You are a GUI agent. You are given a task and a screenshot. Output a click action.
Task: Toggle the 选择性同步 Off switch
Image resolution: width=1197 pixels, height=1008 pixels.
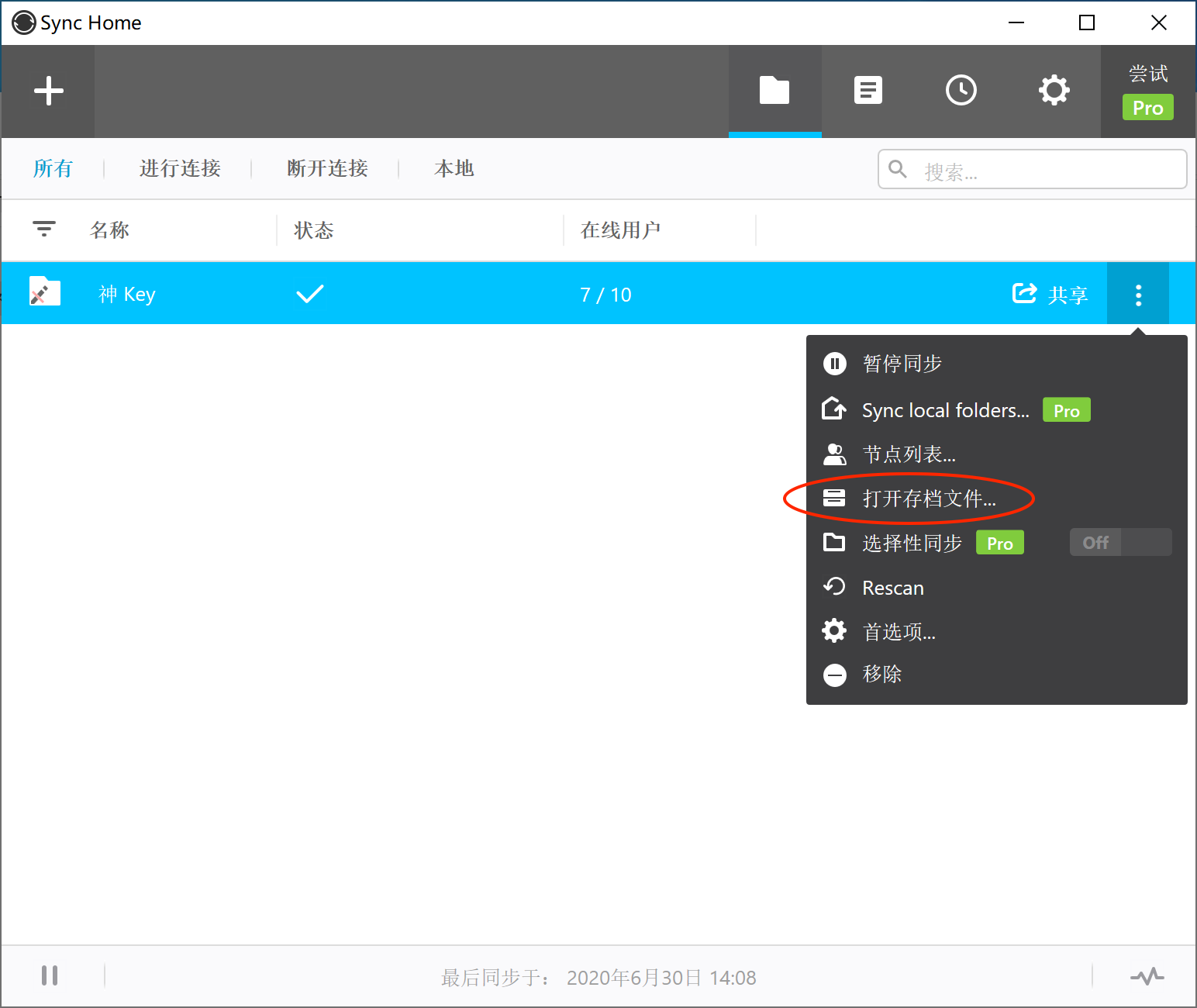pos(1120,542)
